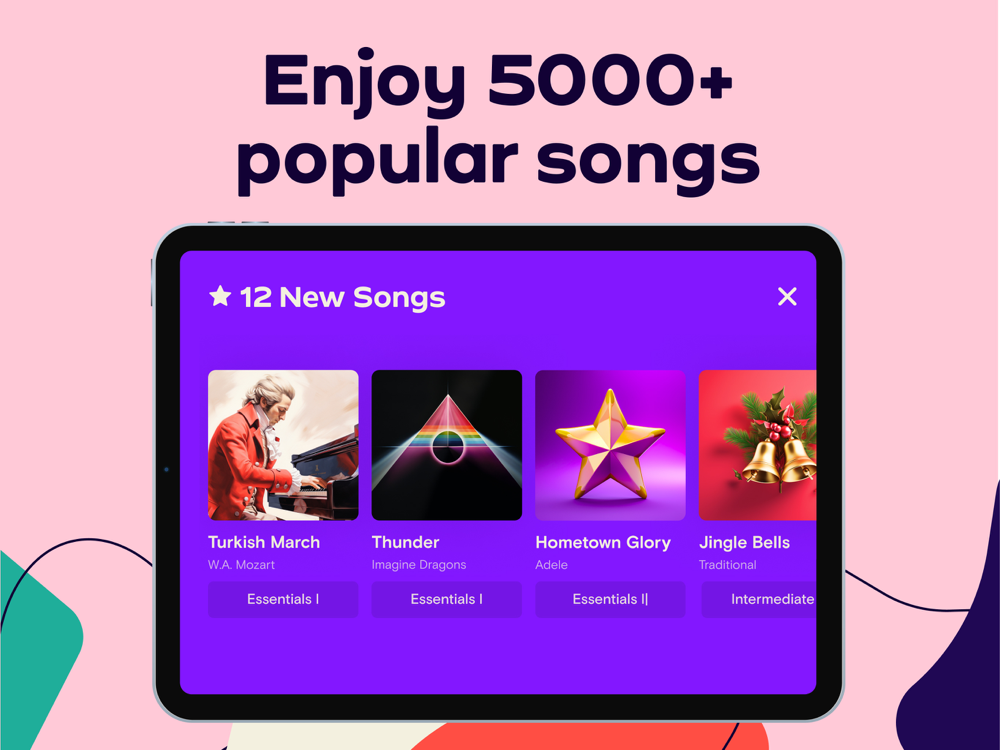Select the Imagine Dragons artist label
Viewport: 1000px width, 750px height.
click(x=419, y=565)
